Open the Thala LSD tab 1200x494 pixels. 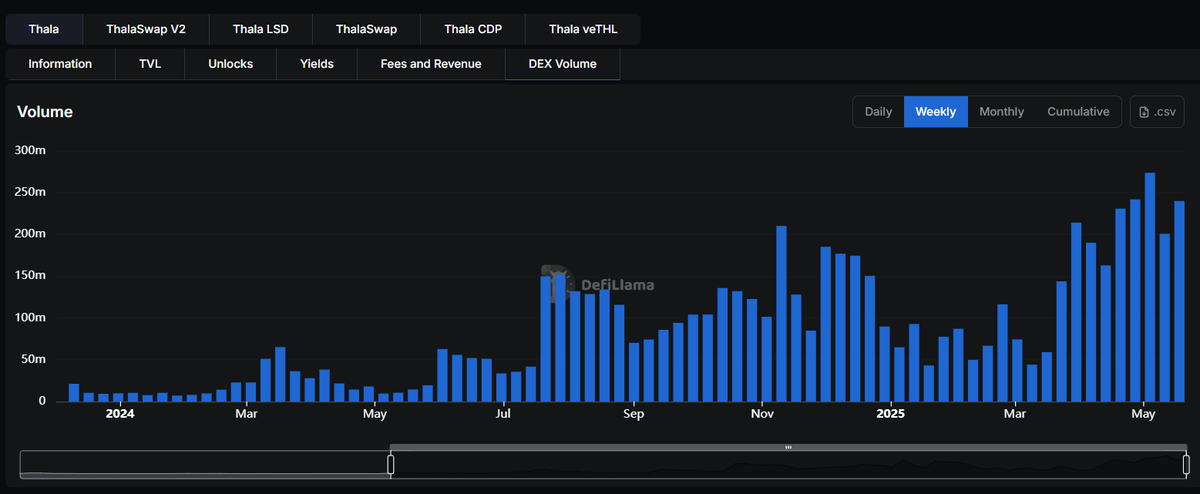[x=260, y=29]
